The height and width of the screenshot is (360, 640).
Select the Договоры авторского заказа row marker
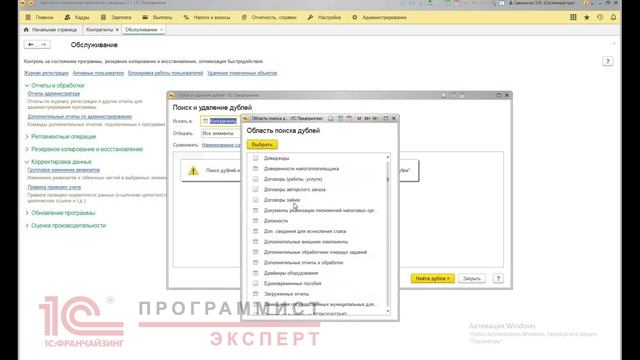pyautogui.click(x=256, y=189)
